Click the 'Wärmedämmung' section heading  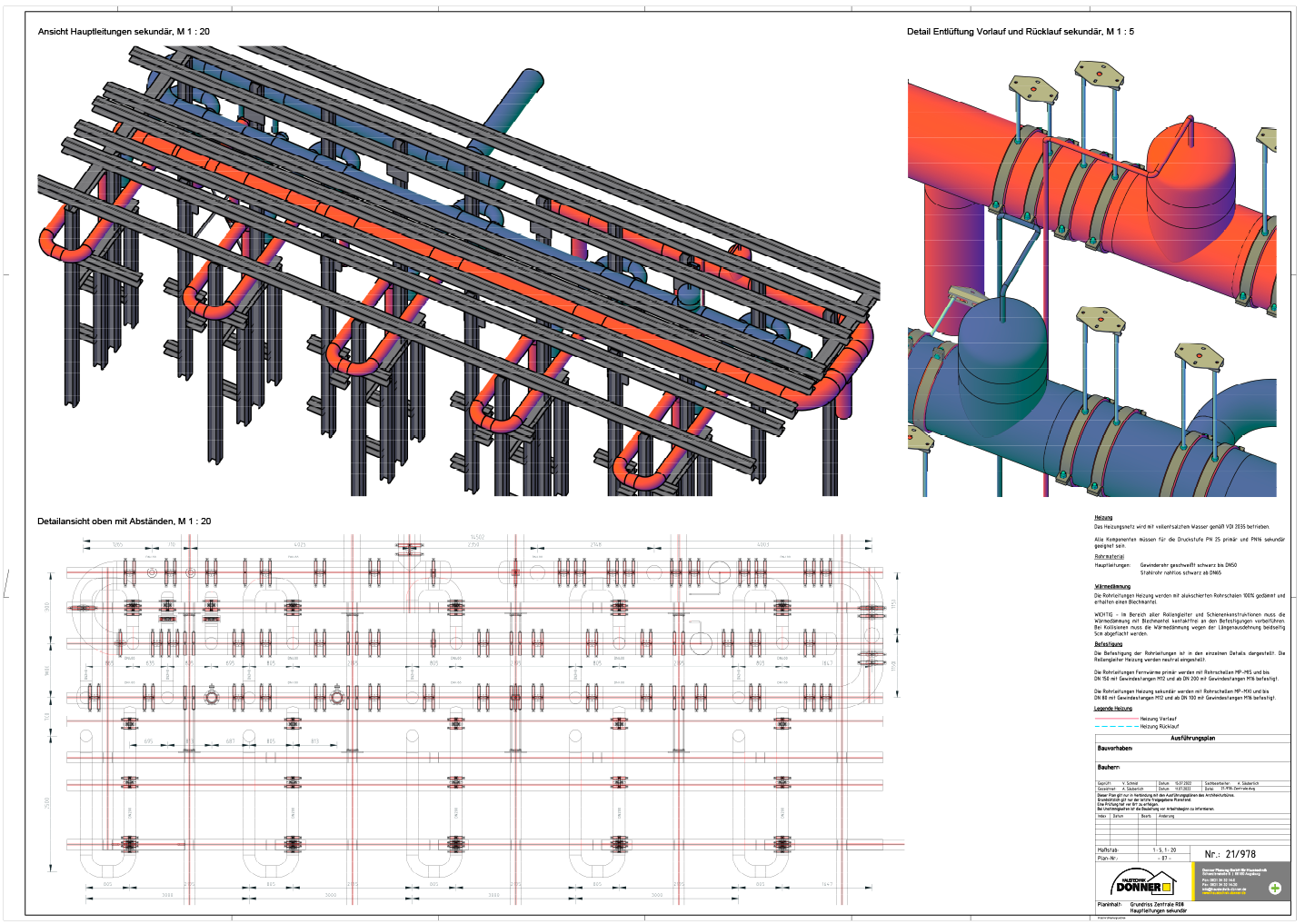coord(1112,587)
